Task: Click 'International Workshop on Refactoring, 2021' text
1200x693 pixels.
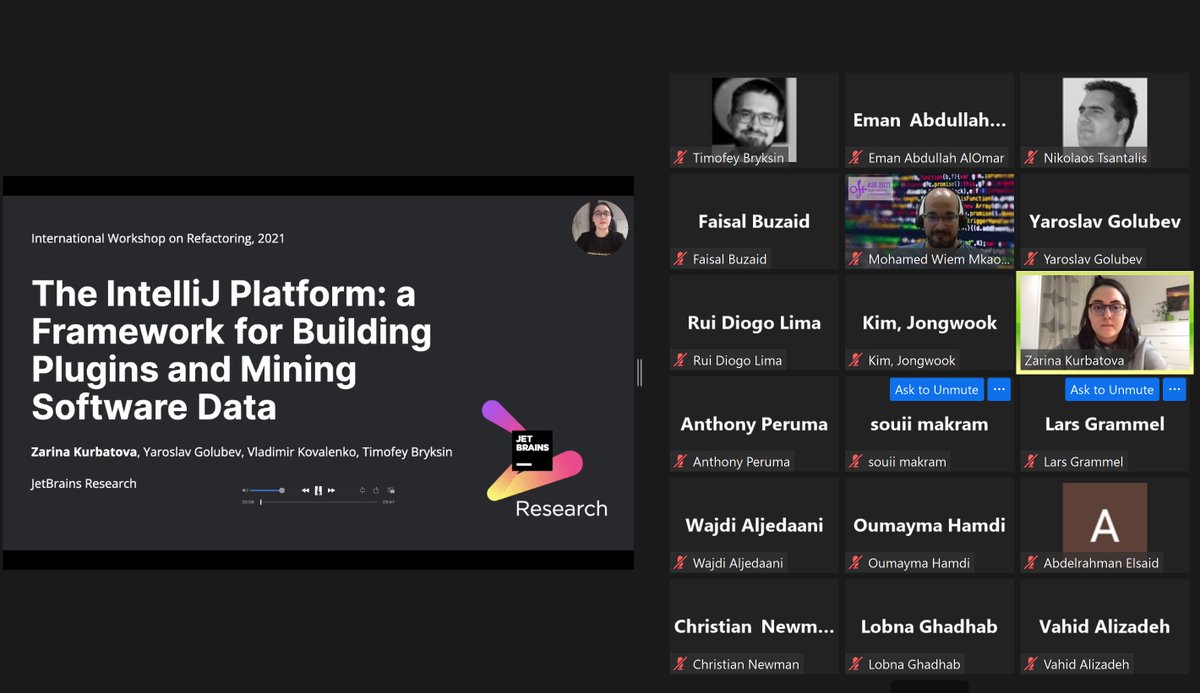Action: click(x=158, y=239)
